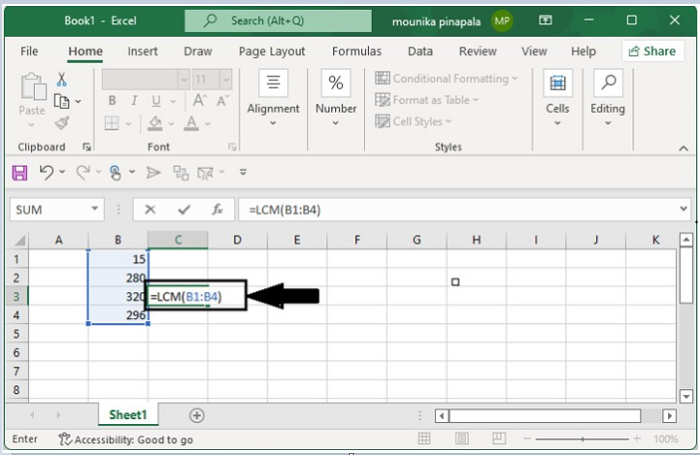Switch to the Insert tab
The image size is (700, 455).
[x=142, y=51]
